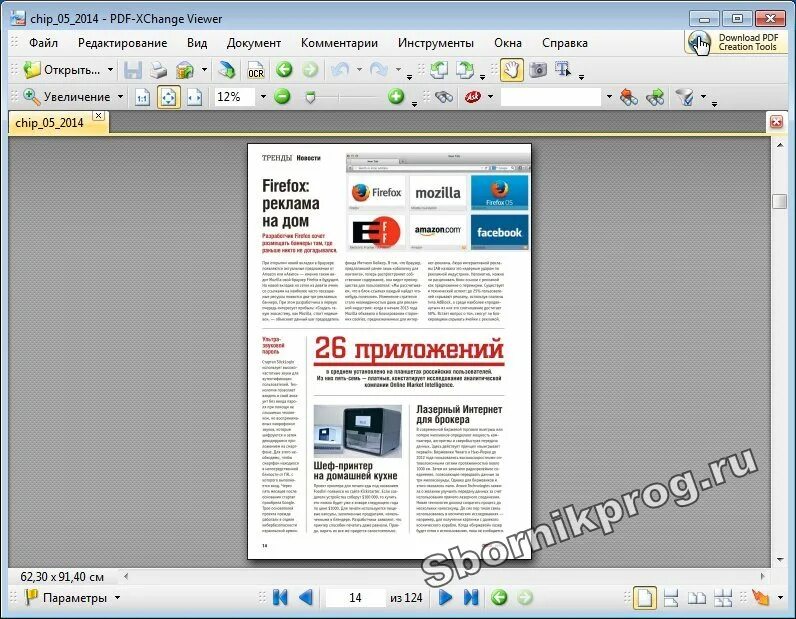Screen dimensions: 796x619
Task: Toggle Fit Width zoom mode
Action: point(194,97)
